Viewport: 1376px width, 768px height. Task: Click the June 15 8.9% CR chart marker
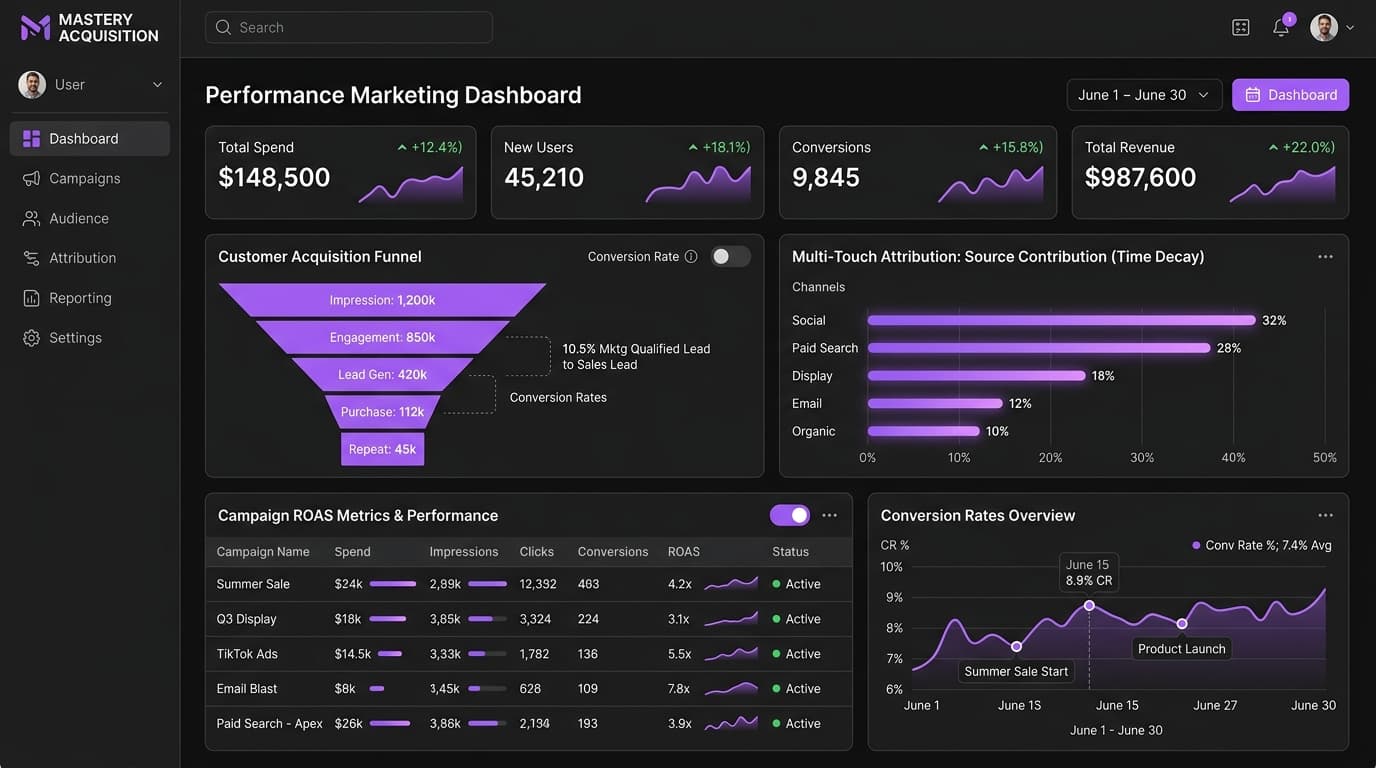[x=1089, y=606]
